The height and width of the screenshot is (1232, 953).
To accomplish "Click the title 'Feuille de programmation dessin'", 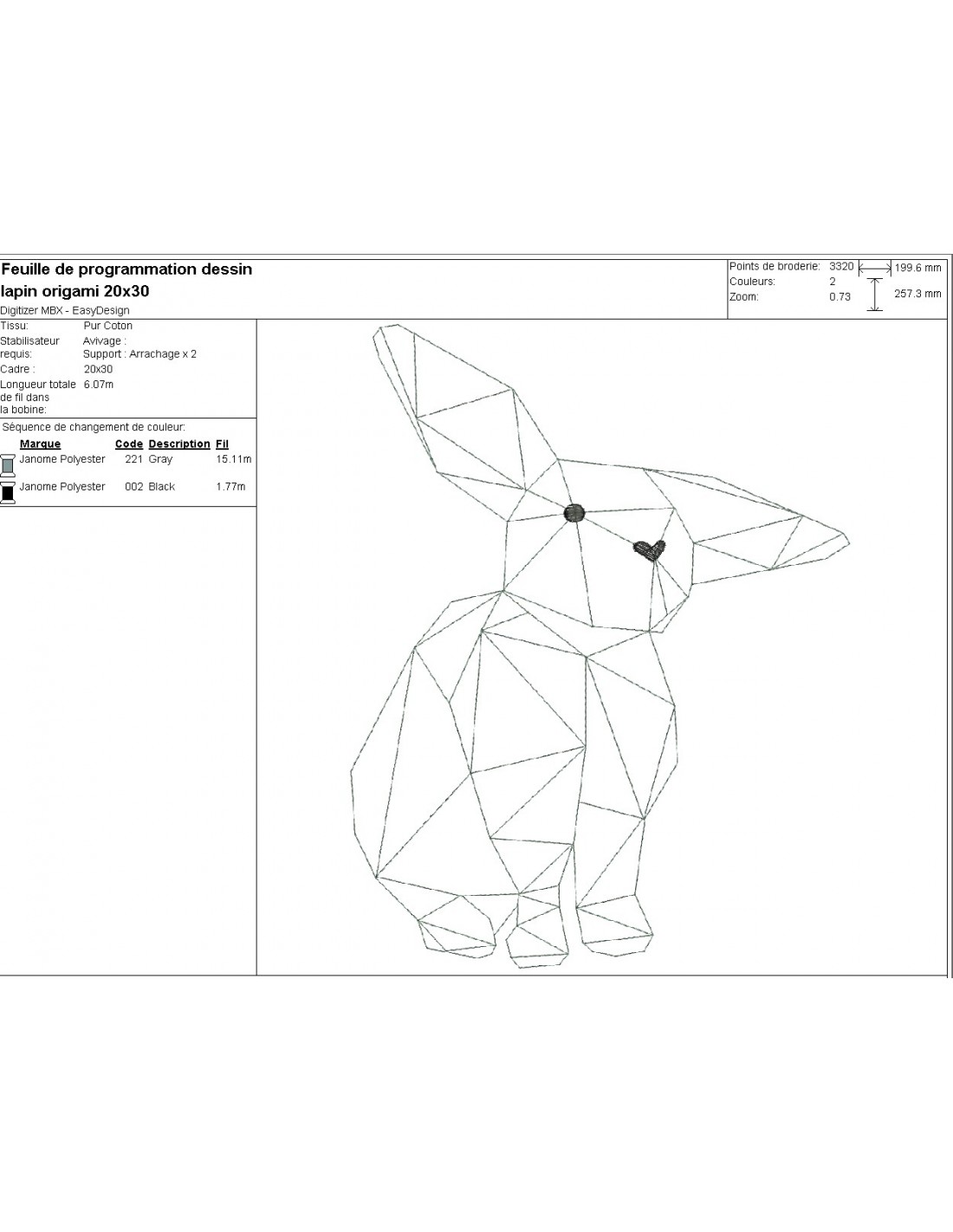I will click(x=126, y=269).
